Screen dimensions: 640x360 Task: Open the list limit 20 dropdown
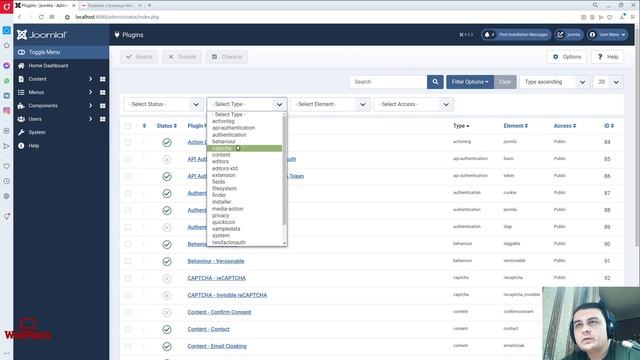(x=608, y=82)
